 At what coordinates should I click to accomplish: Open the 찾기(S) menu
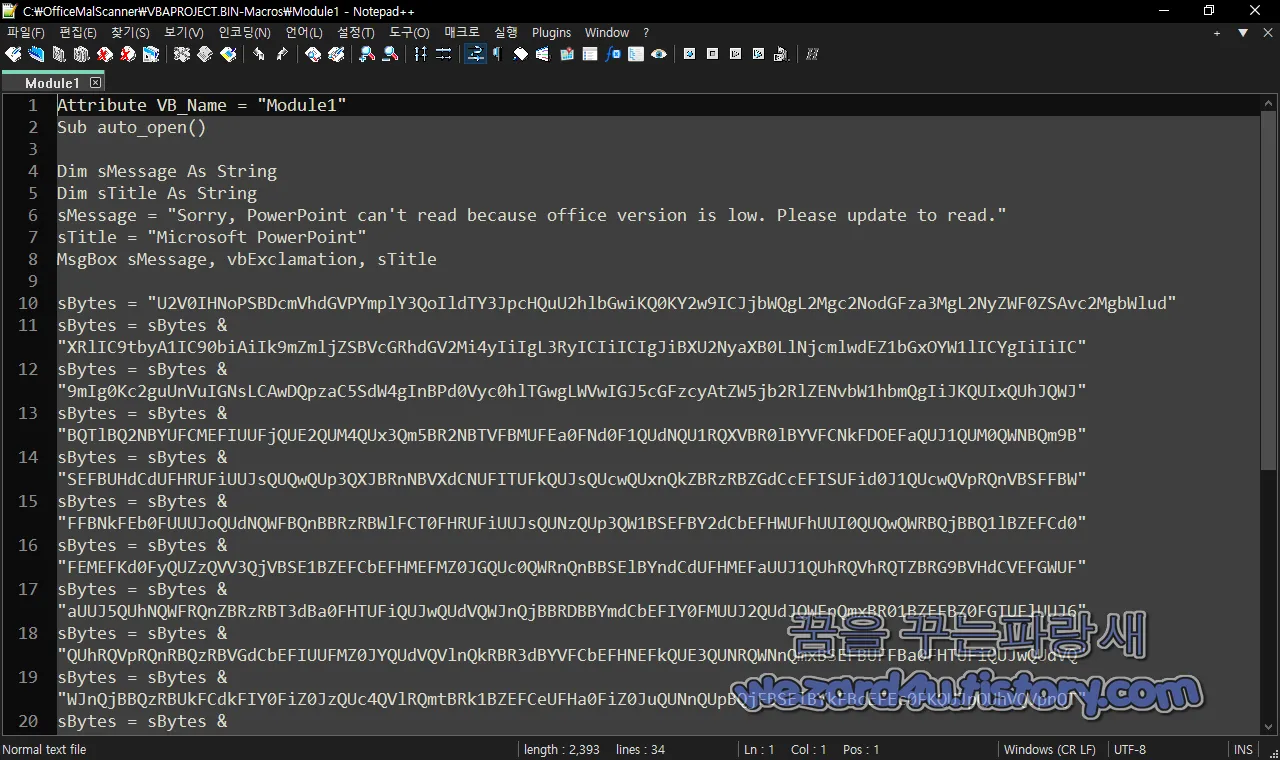tap(130, 33)
